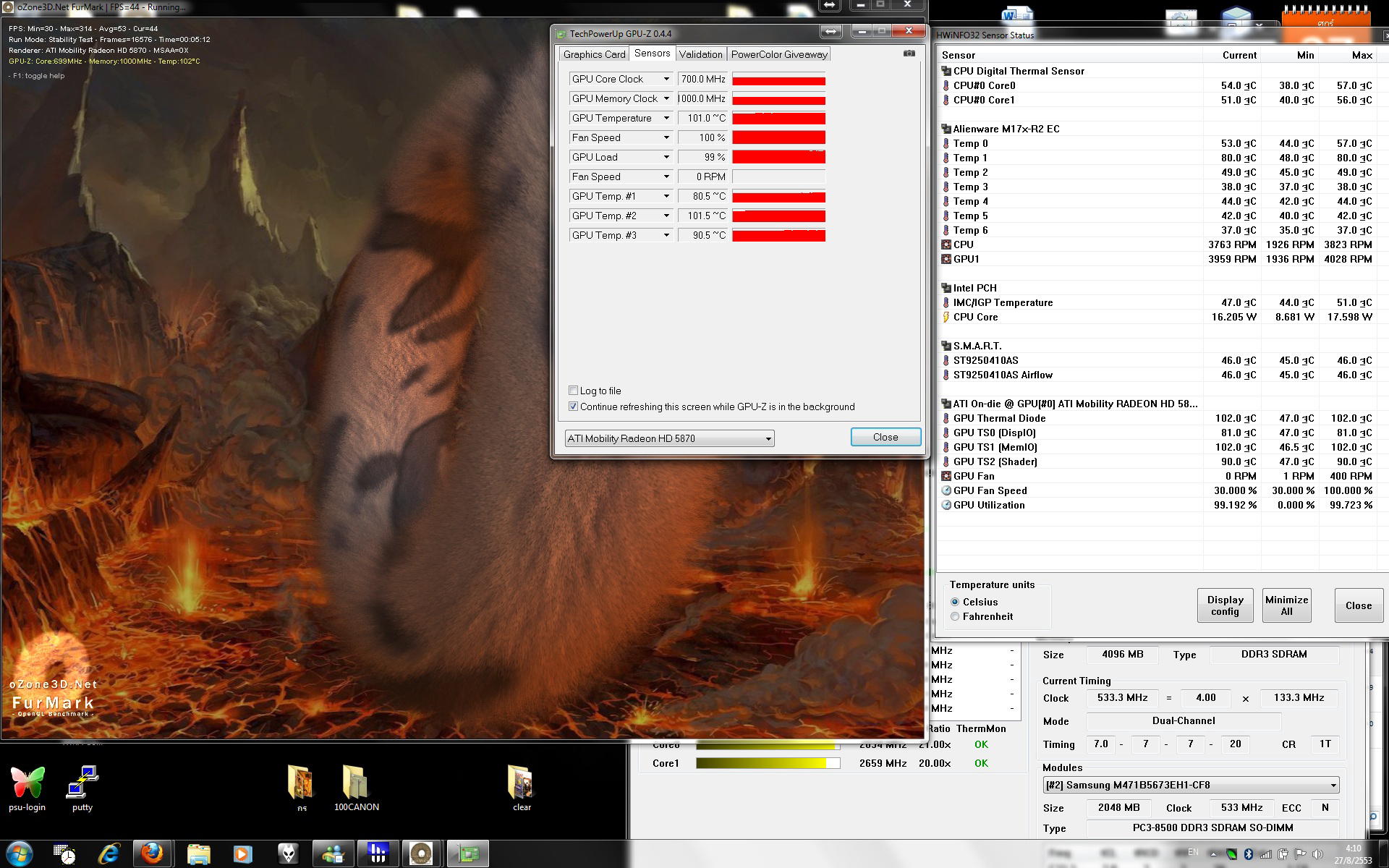
Task: Uncheck Continue refreshing in background checkbox
Action: pos(573,407)
